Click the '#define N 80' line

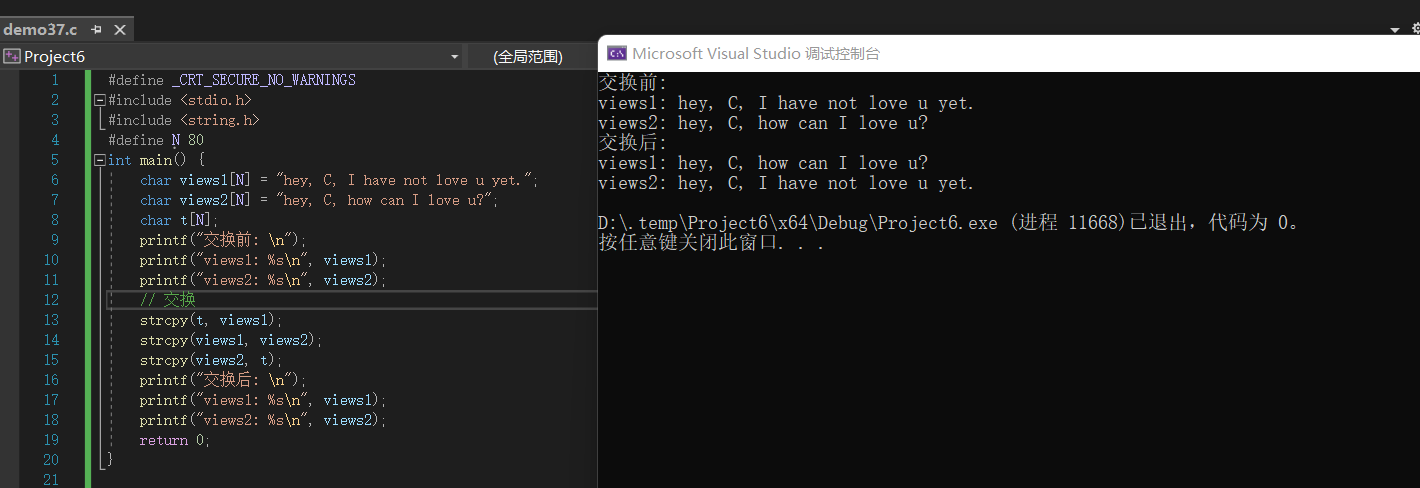click(155, 140)
